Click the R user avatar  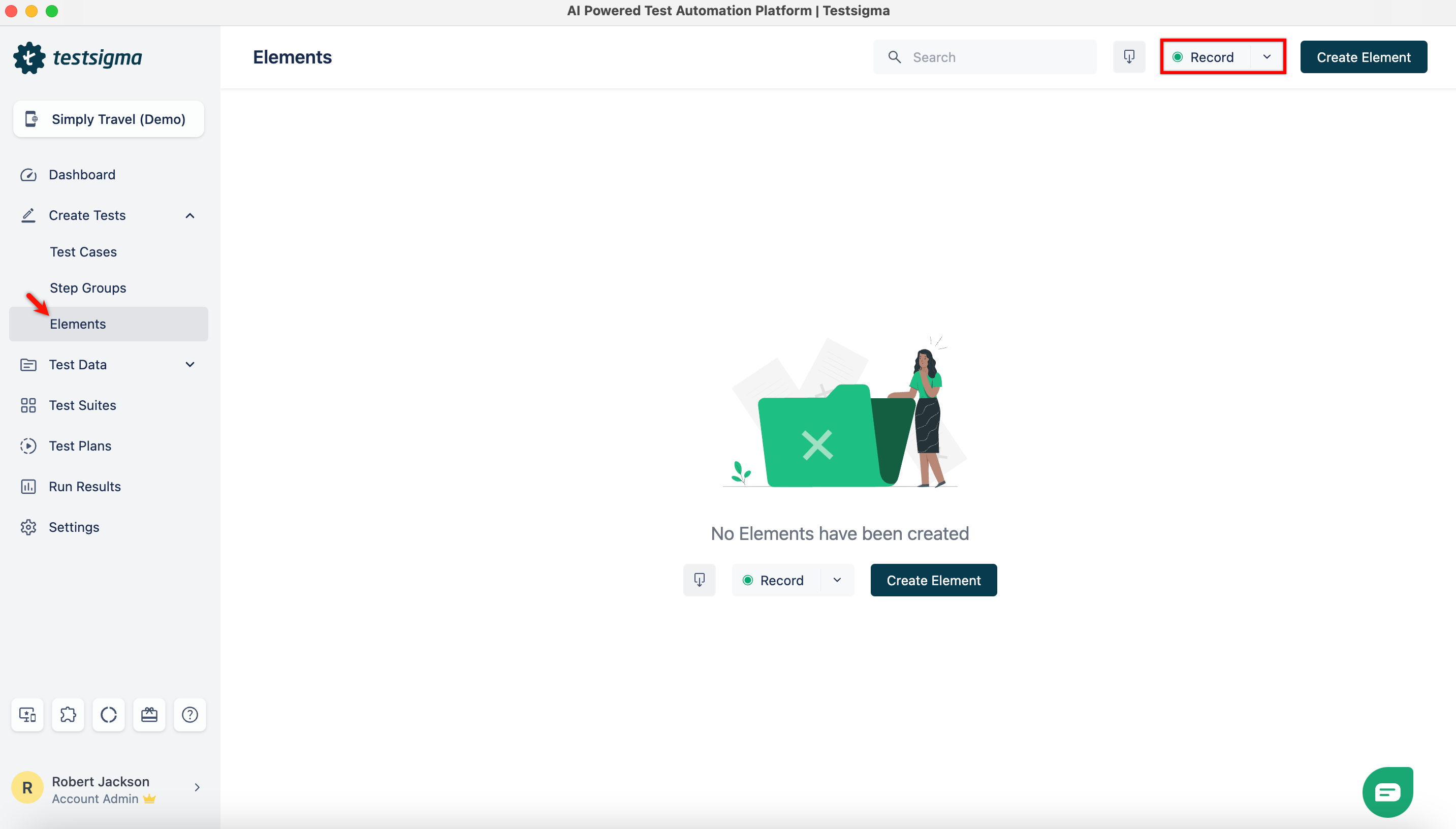click(x=27, y=787)
